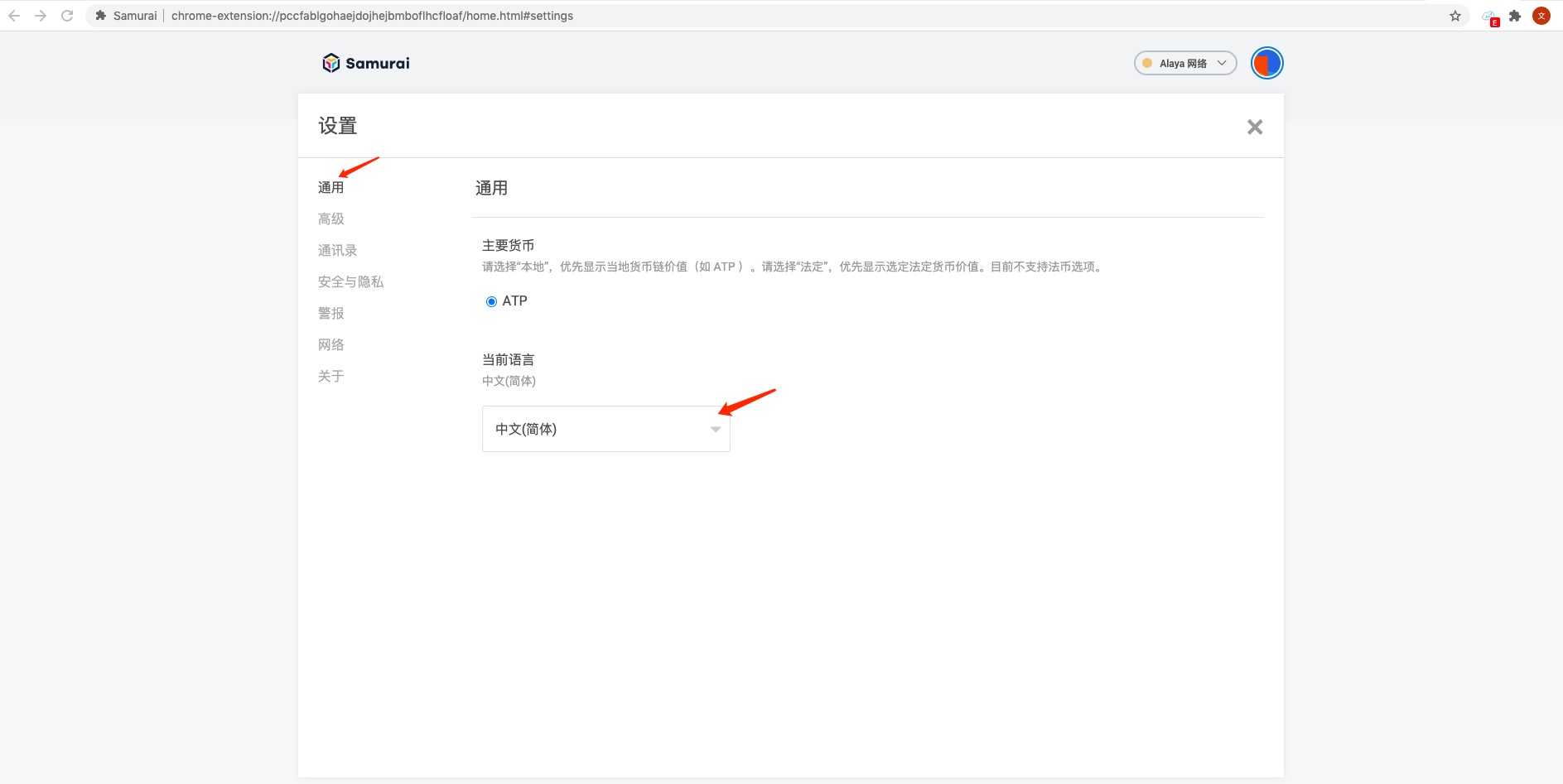Click the browser forward arrow
Screen dimensions: 1563x784
(41, 16)
